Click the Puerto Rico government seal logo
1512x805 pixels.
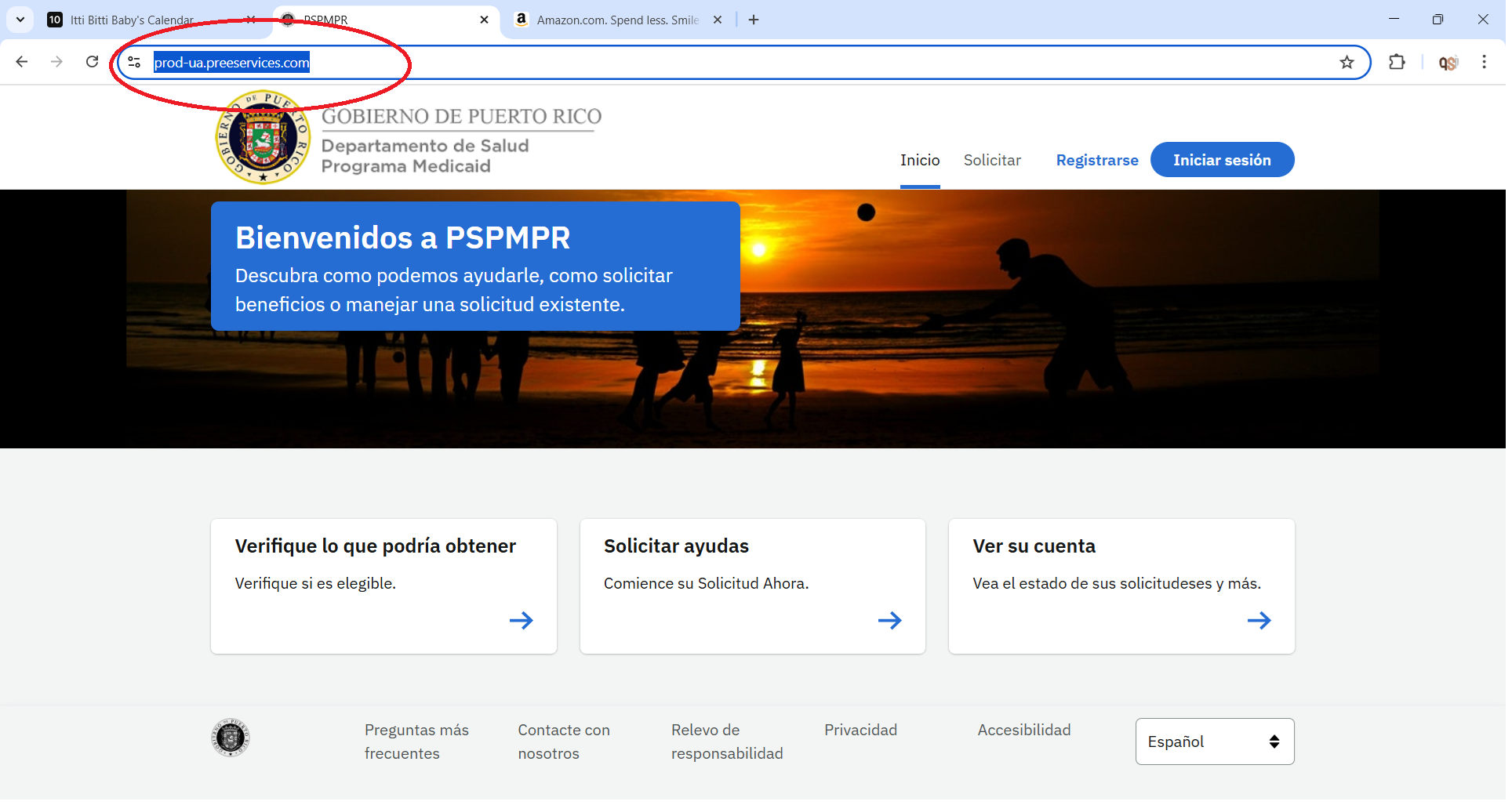263,138
